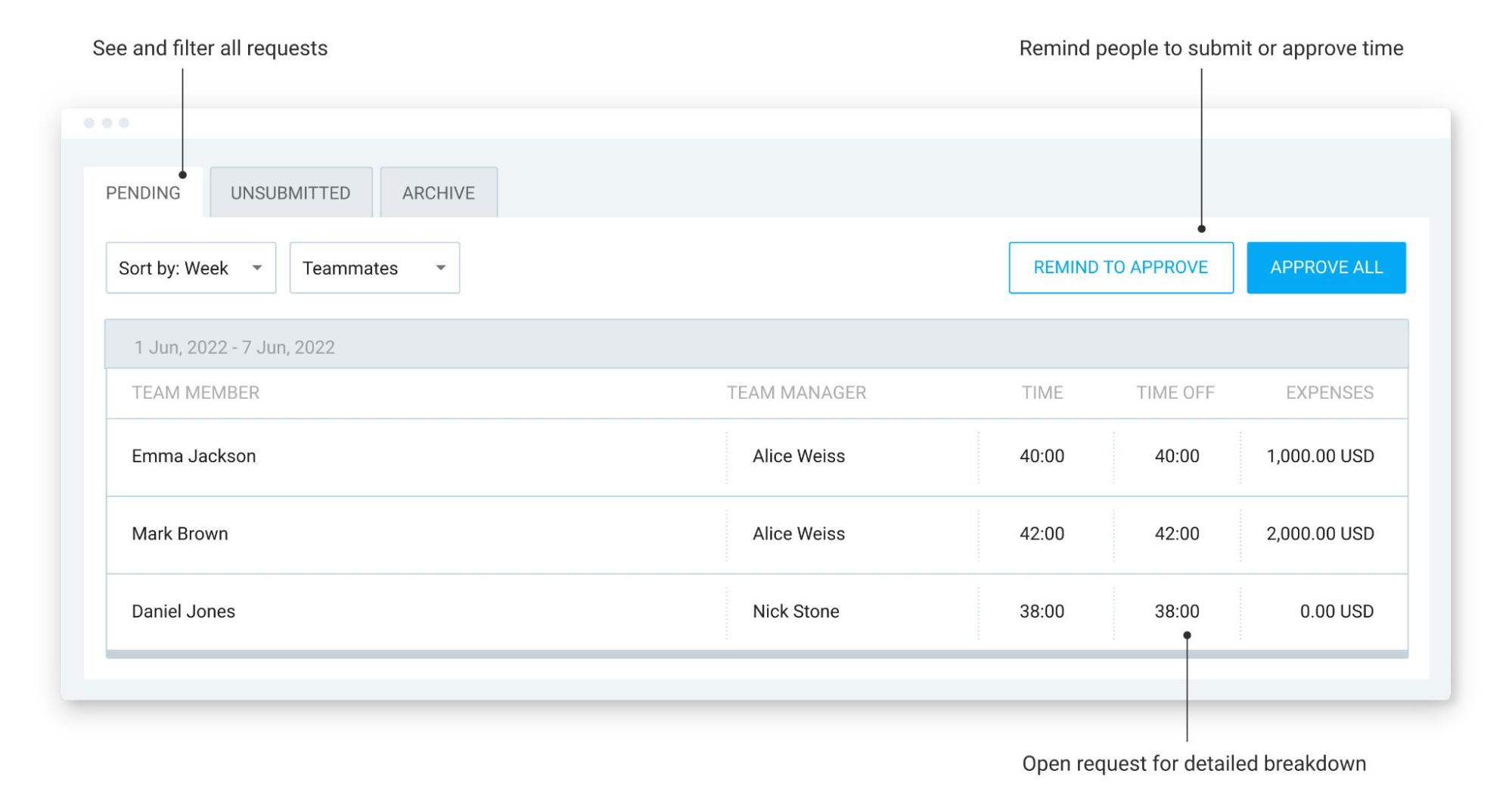Open Daniel Jones's request row
1512x808 pixels.
[756, 612]
